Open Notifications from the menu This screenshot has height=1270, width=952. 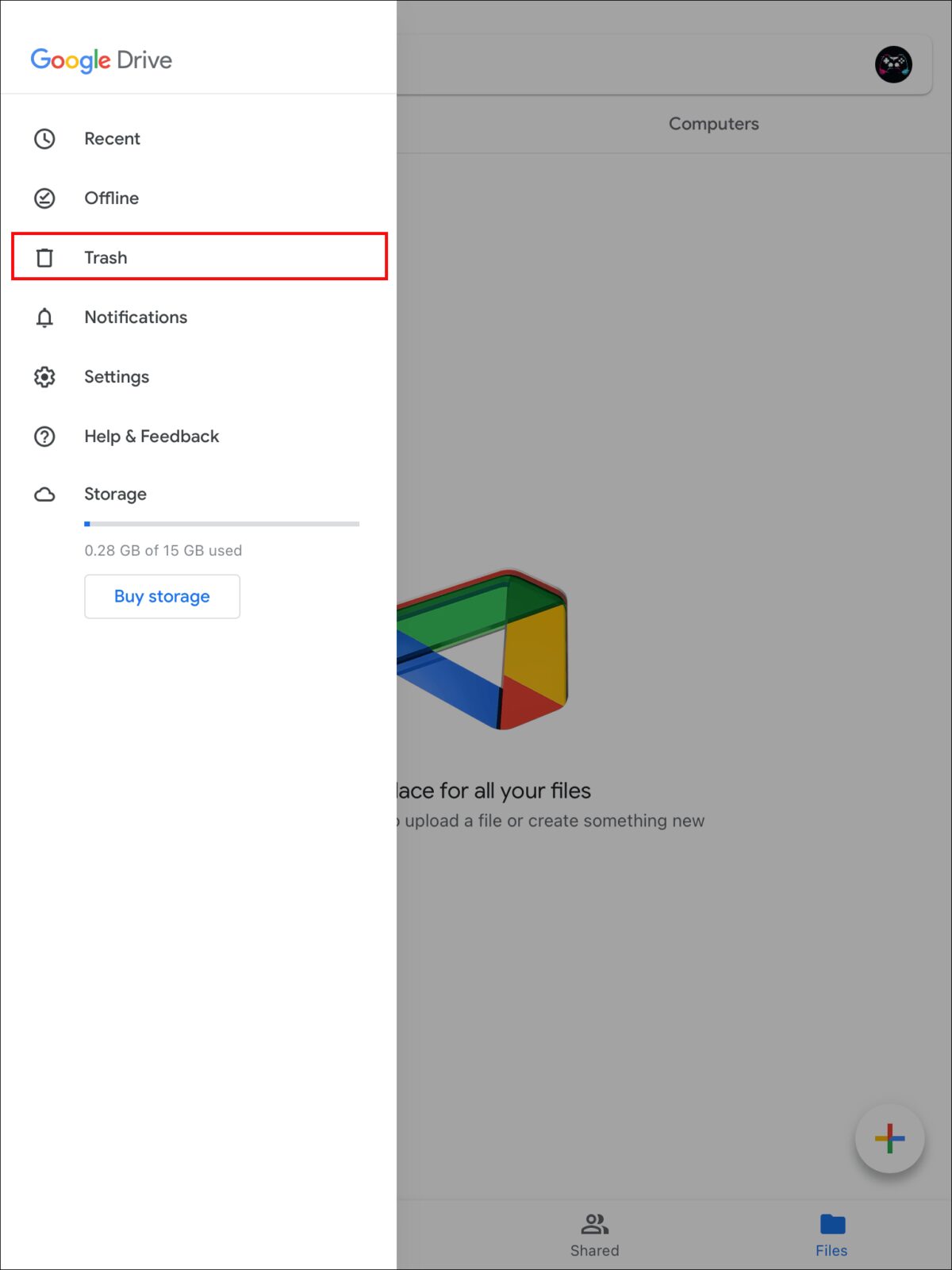click(x=136, y=317)
